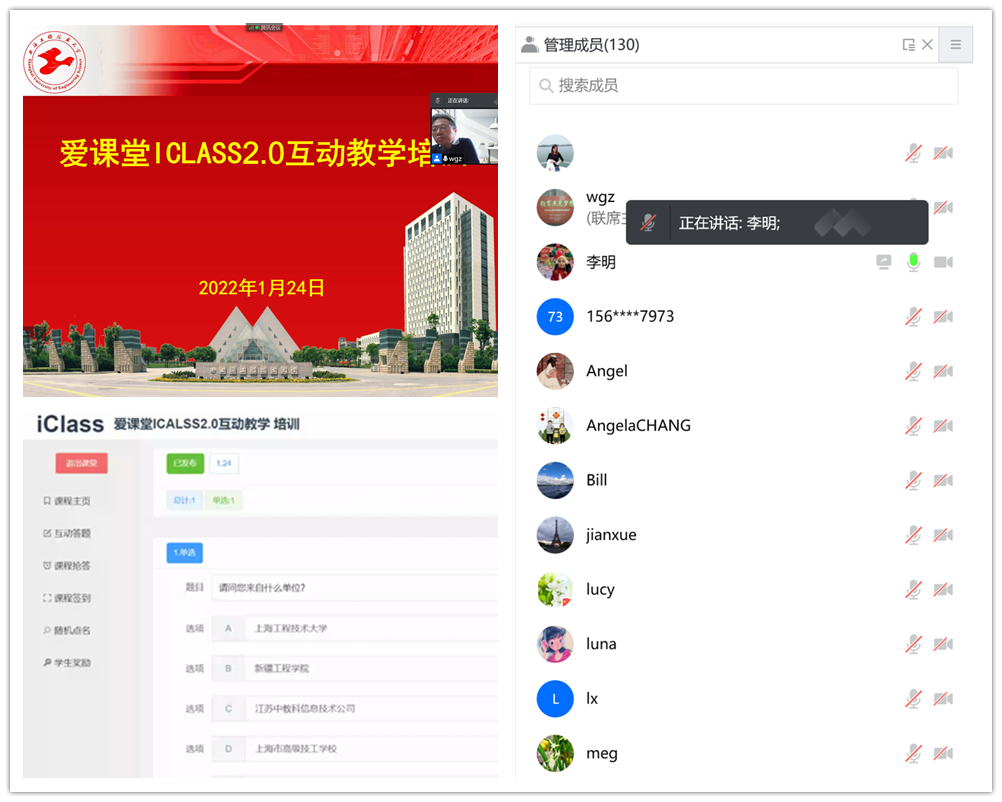Unmute microphone for lucy
Image resolution: width=1002 pixels, height=802 pixels.
(x=913, y=589)
